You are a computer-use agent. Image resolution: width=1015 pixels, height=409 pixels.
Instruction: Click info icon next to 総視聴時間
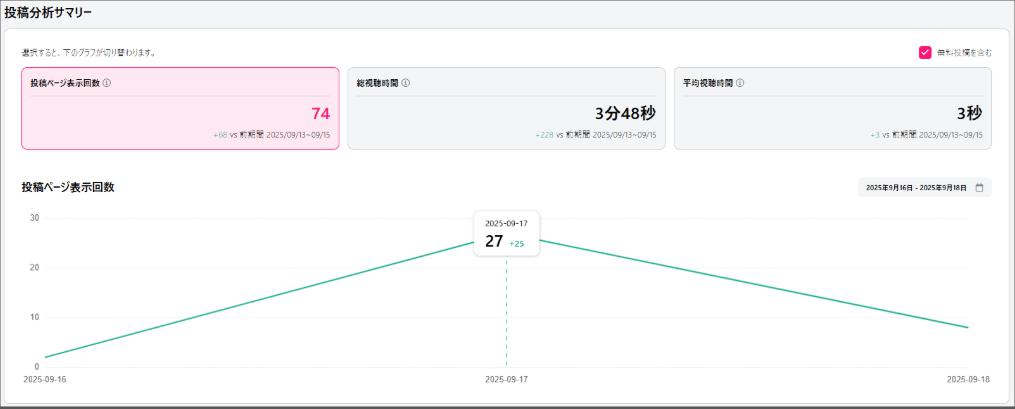[x=405, y=83]
